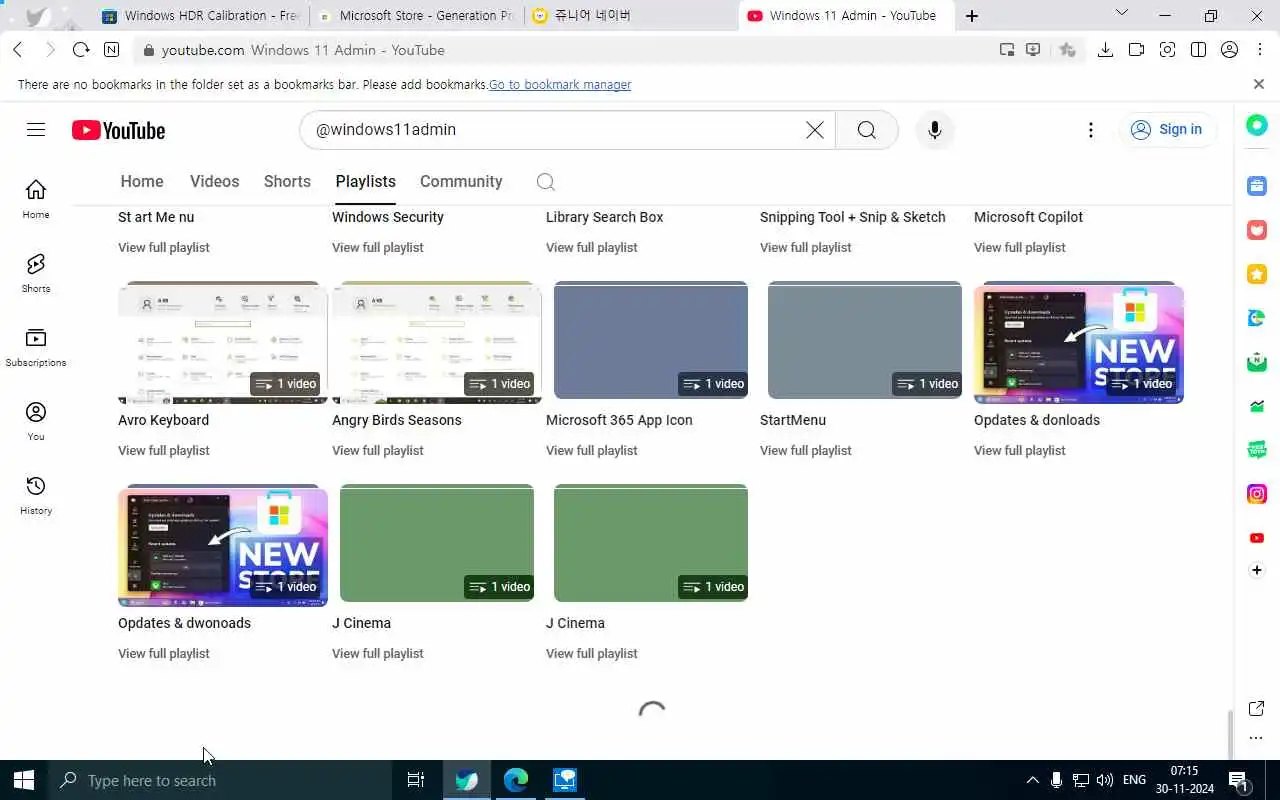Screen dimensions: 1280x800
Task: Show hidden system tray icons
Action: tap(1032, 780)
